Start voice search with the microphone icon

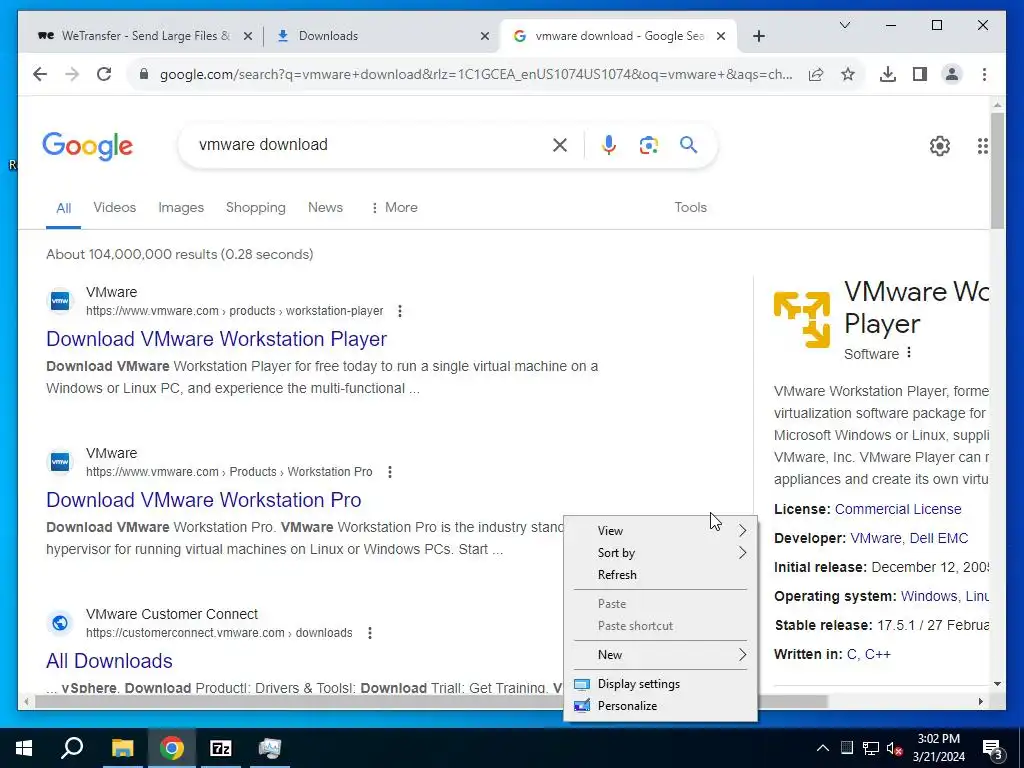[609, 145]
